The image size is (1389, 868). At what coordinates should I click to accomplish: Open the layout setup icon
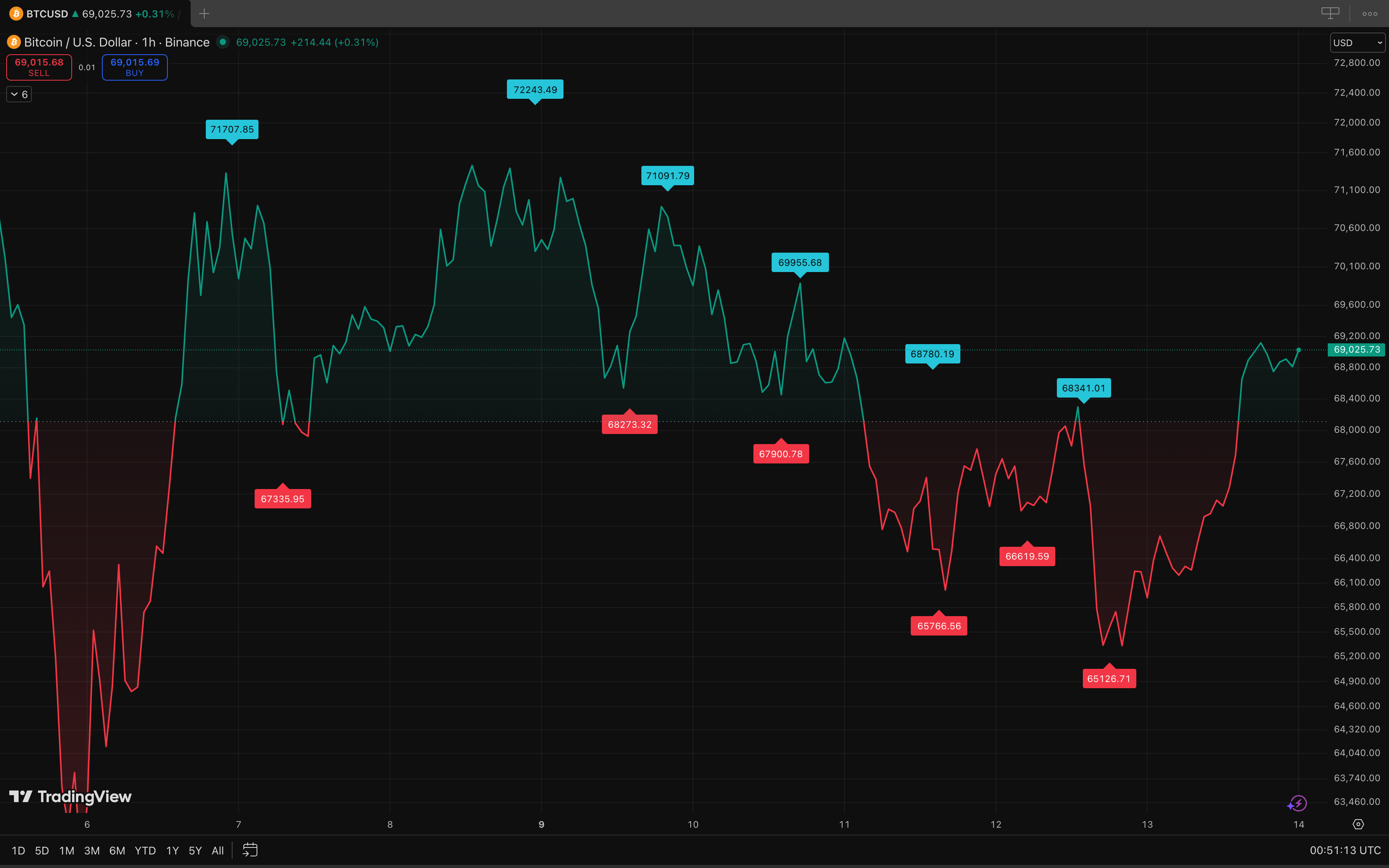pyautogui.click(x=1330, y=13)
